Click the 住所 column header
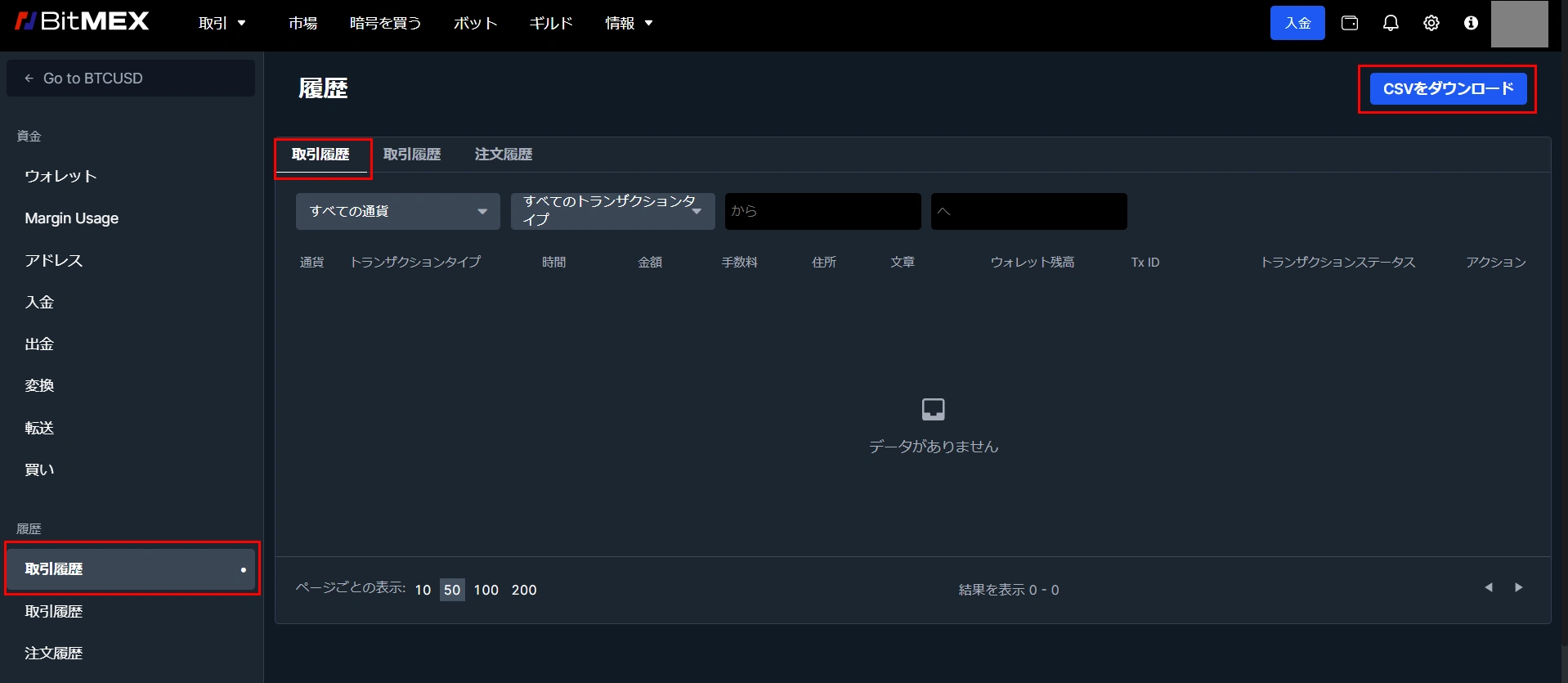Viewport: 1568px width, 683px height. (824, 262)
